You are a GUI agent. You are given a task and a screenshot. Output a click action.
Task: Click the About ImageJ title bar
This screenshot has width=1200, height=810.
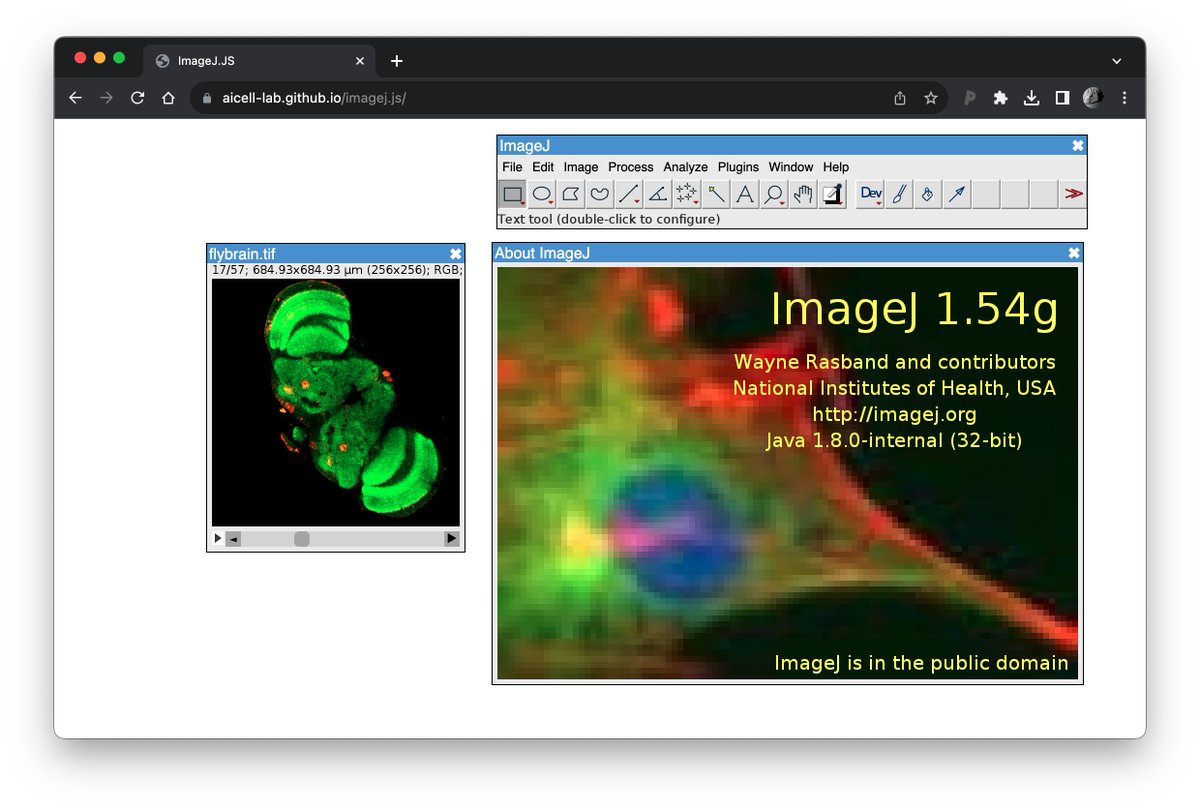click(788, 253)
